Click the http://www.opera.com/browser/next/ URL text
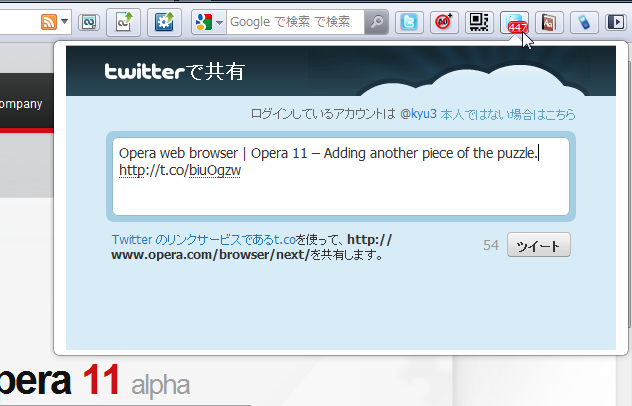632x406 pixels. [x=252, y=247]
